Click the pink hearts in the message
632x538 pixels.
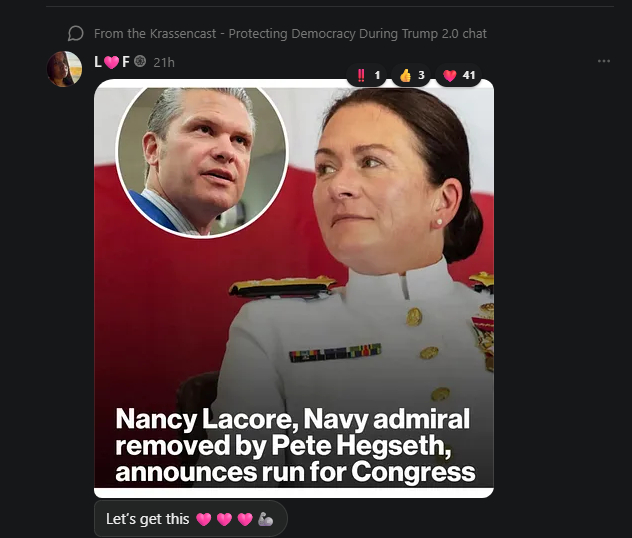click(x=224, y=520)
